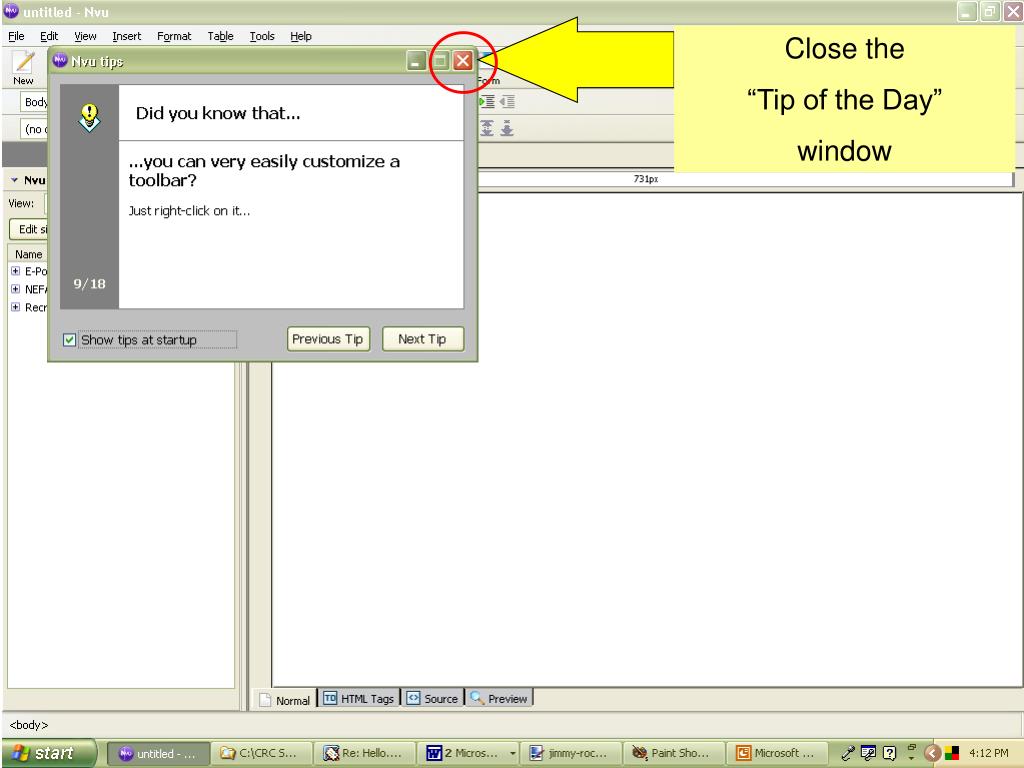Image resolution: width=1024 pixels, height=768 pixels.
Task: Switch to the HTML Tags tab
Action: tap(359, 698)
